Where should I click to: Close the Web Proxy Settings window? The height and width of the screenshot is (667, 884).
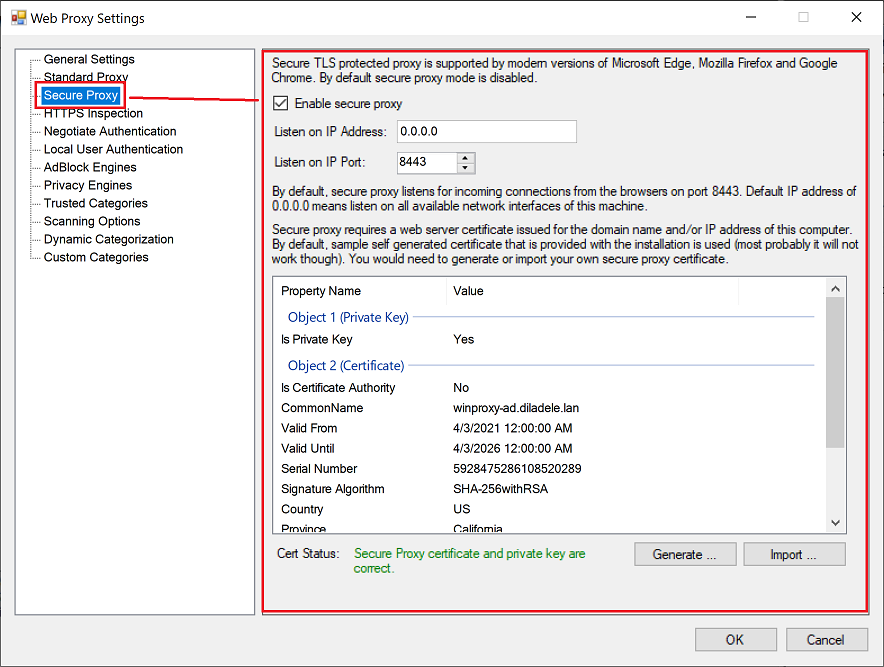856,17
